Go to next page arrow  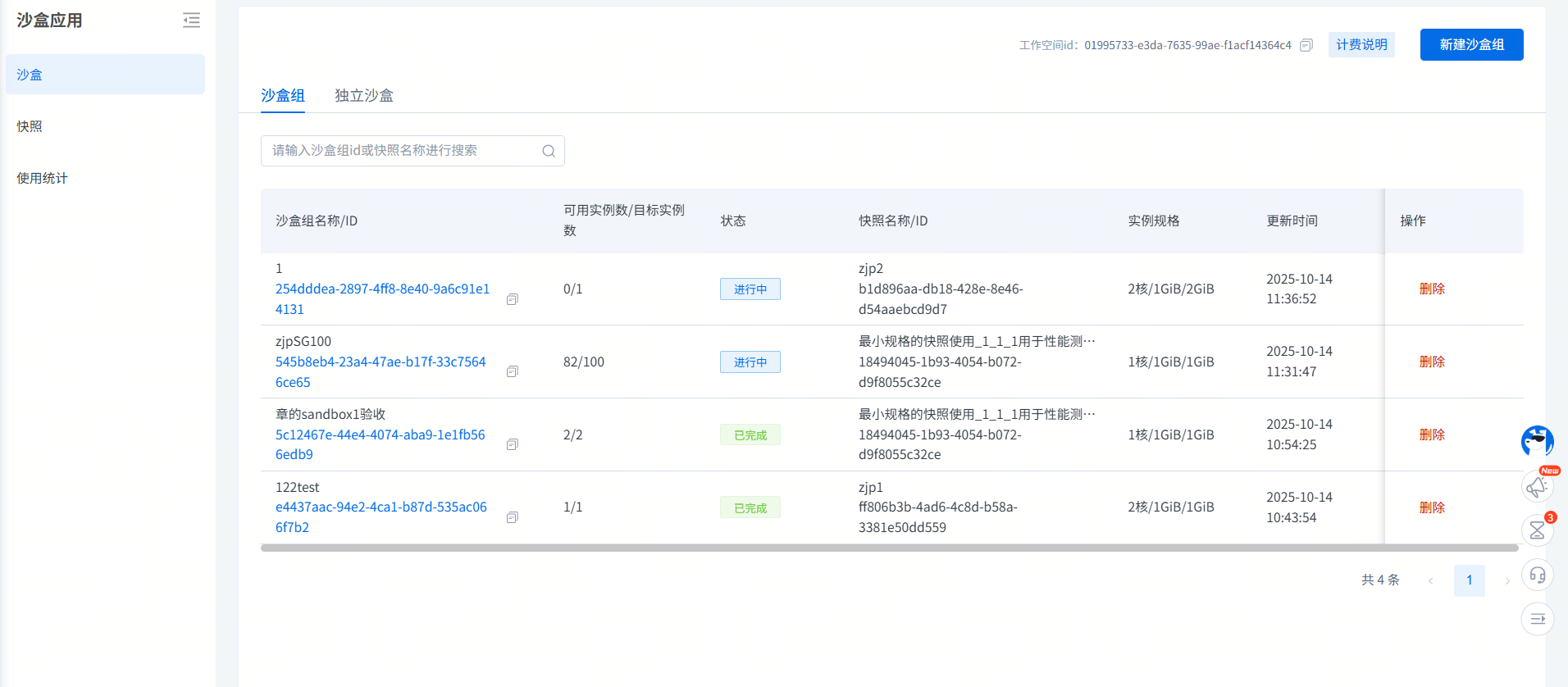click(1507, 580)
